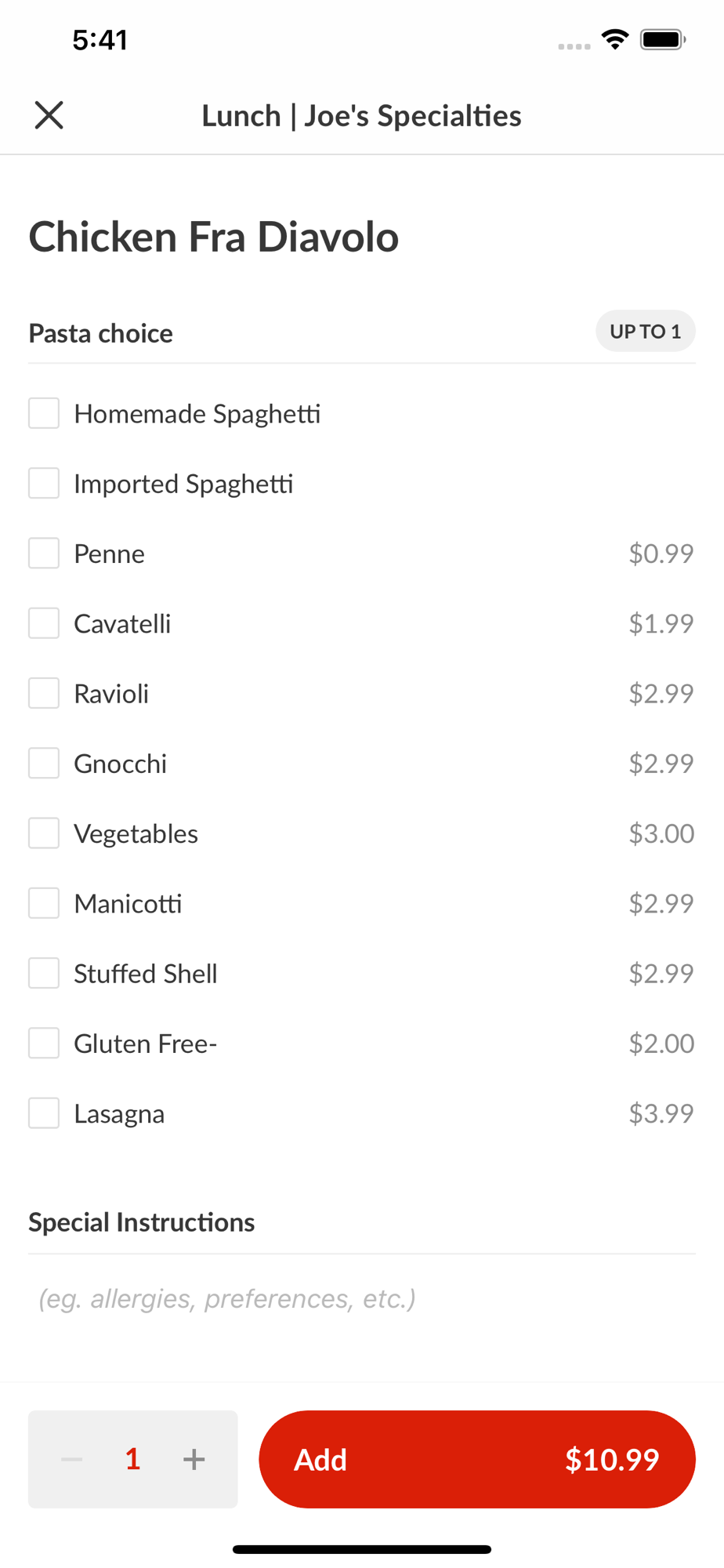The width and height of the screenshot is (724, 1568).
Task: Tap the battery status icon
Action: [x=663, y=39]
